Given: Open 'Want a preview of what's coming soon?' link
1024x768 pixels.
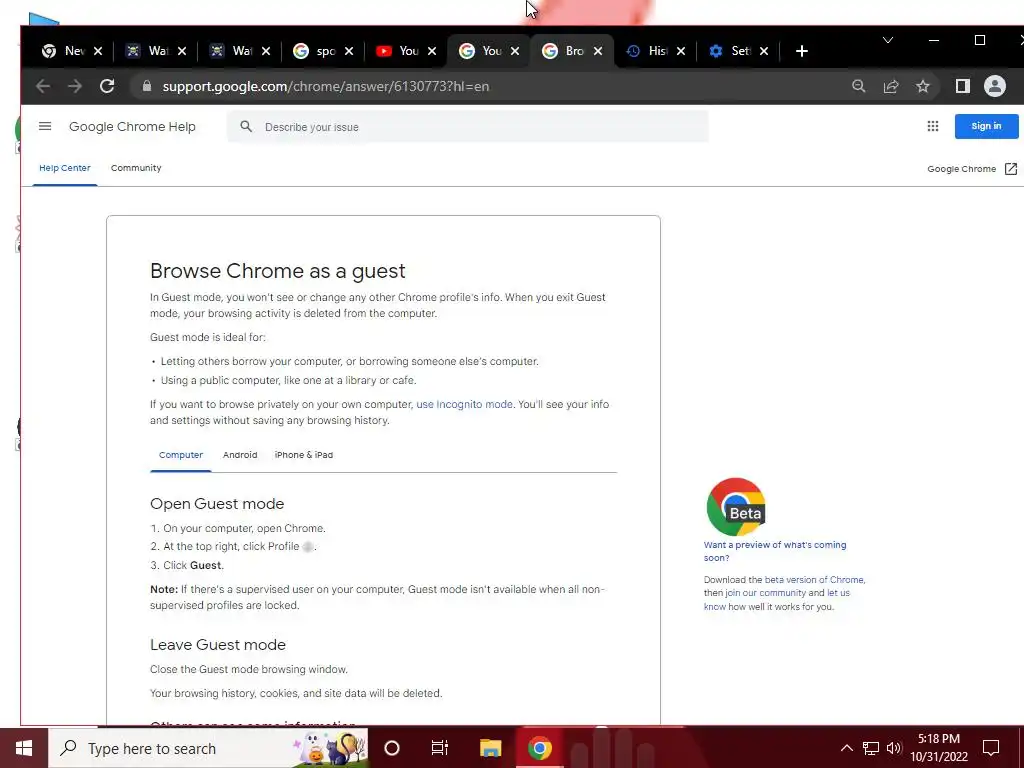Looking at the screenshot, I should pos(775,551).
